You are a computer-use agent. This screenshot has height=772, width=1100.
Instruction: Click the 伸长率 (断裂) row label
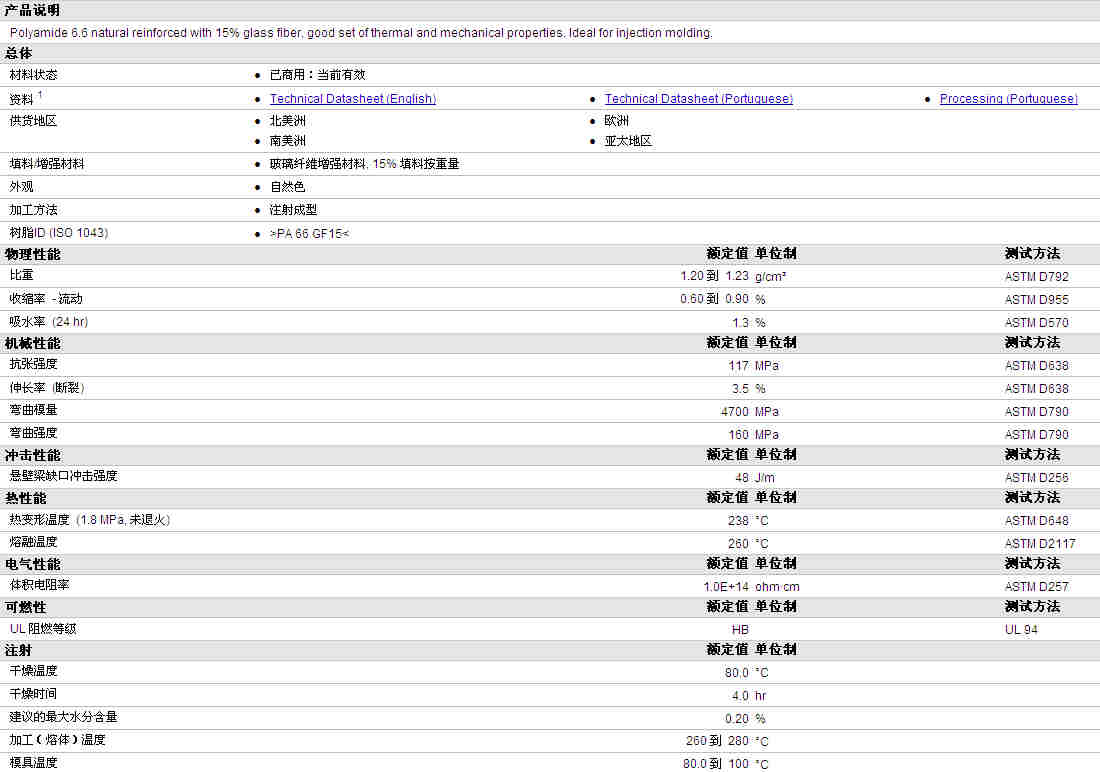(x=47, y=388)
